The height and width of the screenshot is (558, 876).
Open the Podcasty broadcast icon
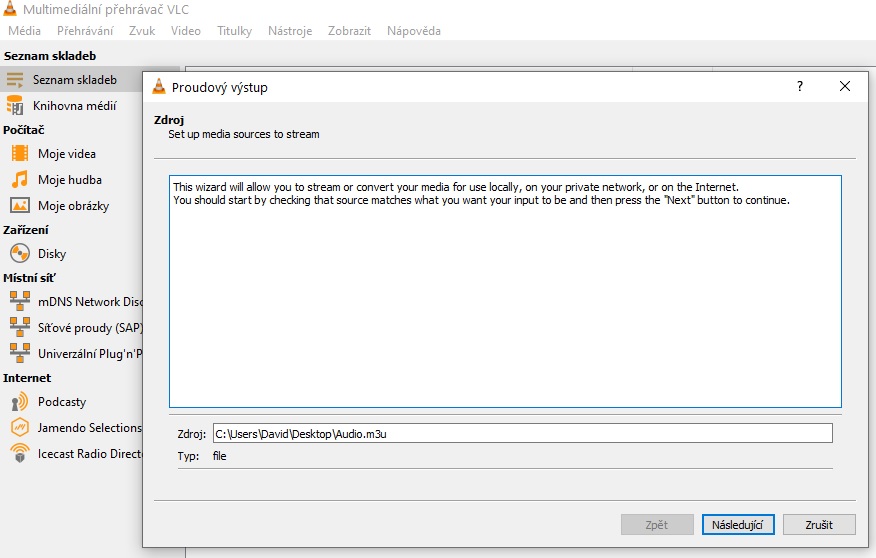point(20,402)
